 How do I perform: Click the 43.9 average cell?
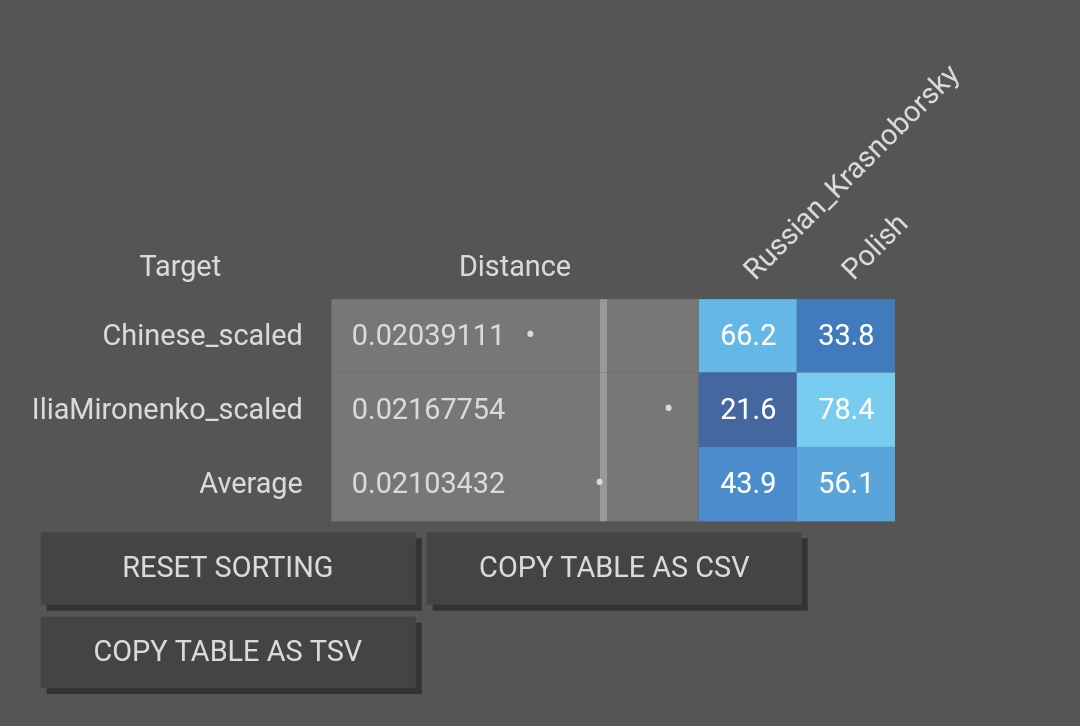pos(748,483)
